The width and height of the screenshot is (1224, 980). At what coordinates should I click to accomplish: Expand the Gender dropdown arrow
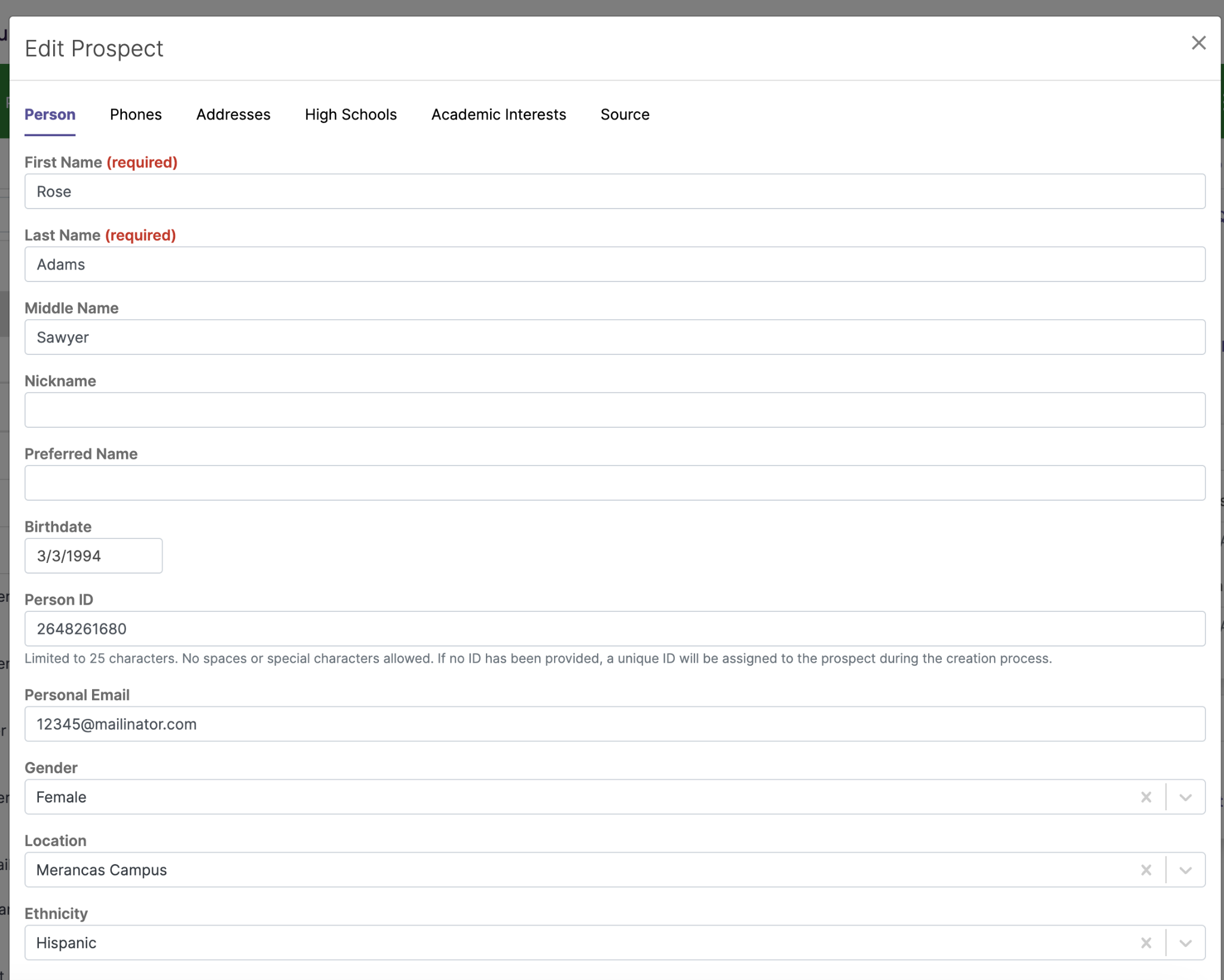pos(1185,797)
